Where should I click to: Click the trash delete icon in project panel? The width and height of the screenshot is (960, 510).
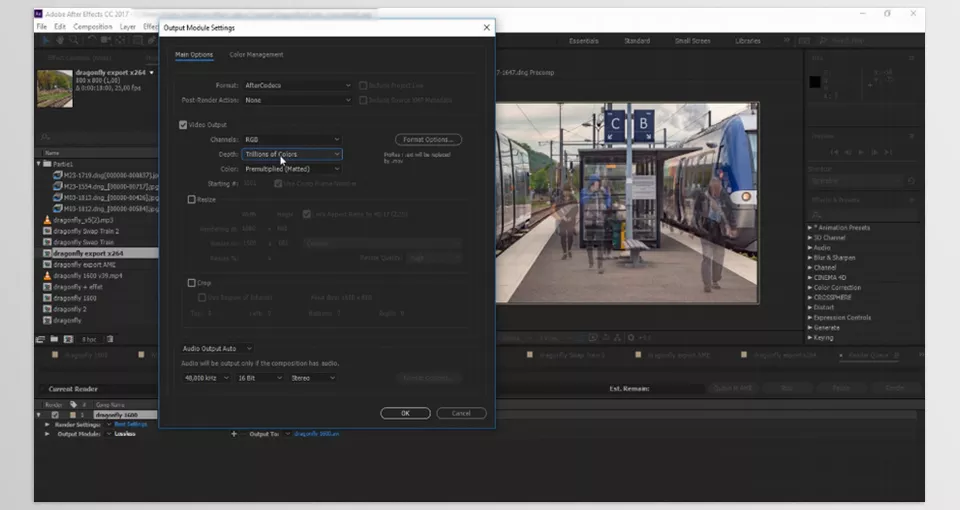pyautogui.click(x=110, y=339)
